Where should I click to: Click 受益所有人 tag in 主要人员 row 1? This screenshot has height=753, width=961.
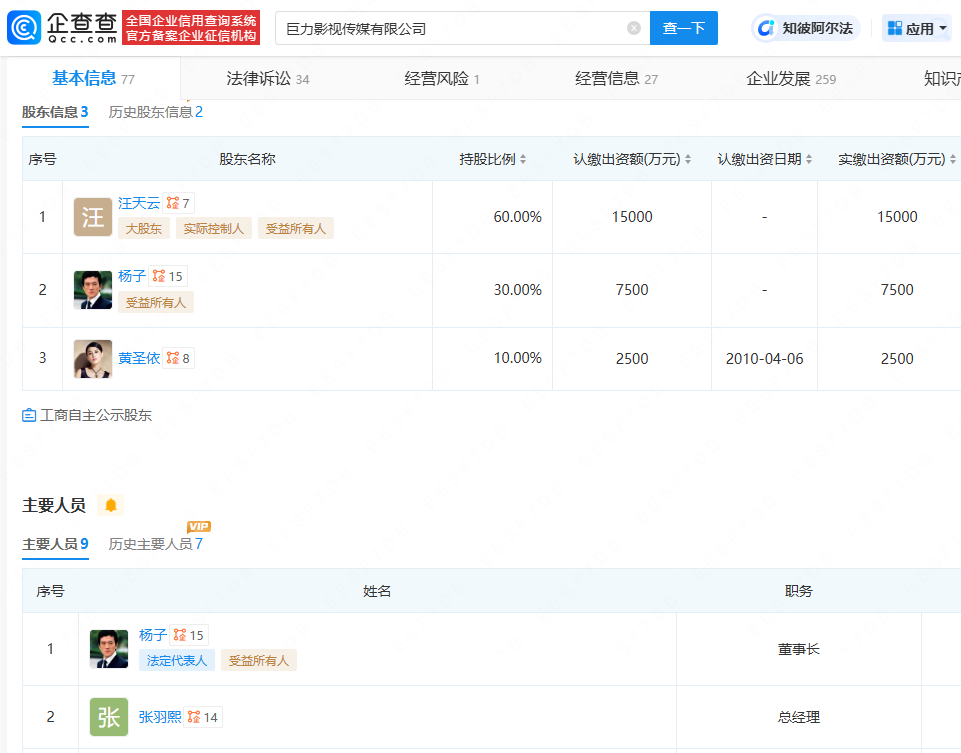click(259, 660)
